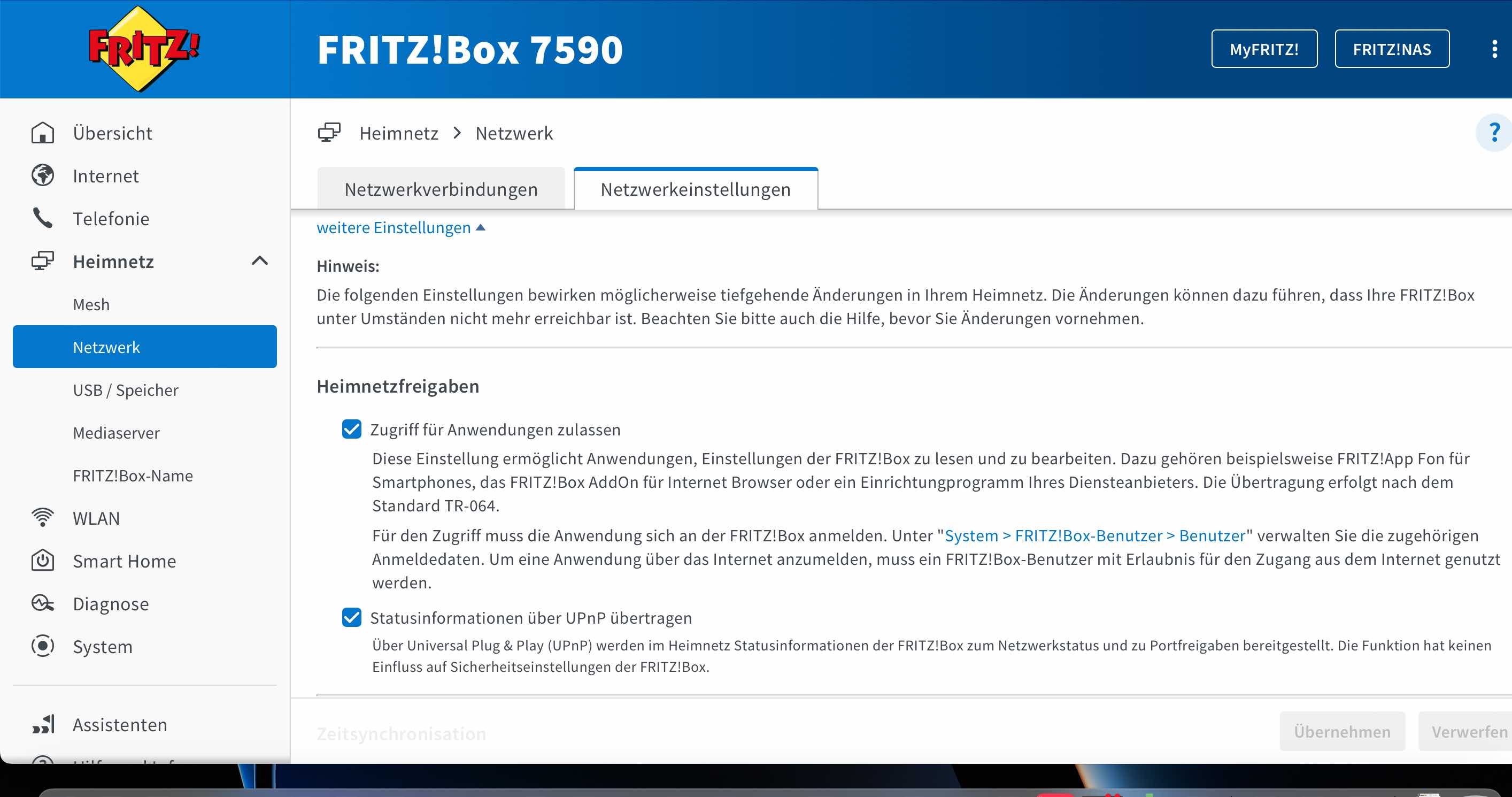Click the Telefonie phone icon
Image resolution: width=1512 pixels, height=797 pixels.
42,218
